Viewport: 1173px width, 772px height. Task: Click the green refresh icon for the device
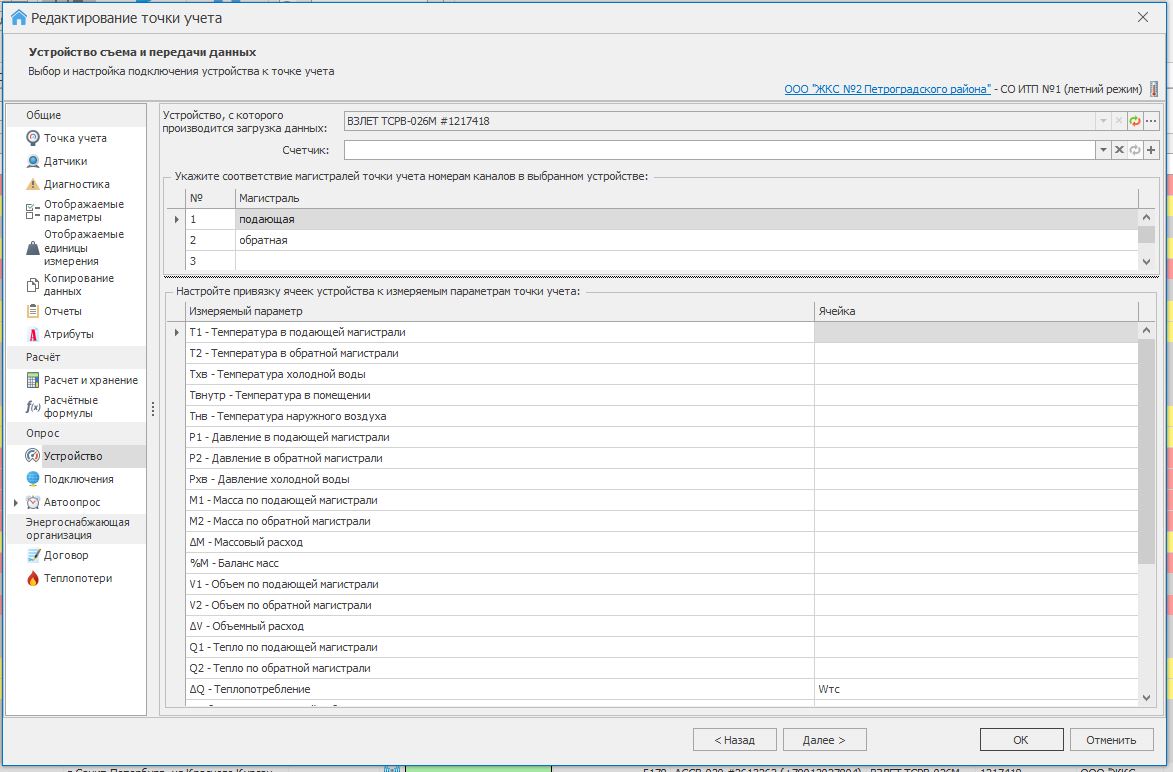[x=1135, y=121]
